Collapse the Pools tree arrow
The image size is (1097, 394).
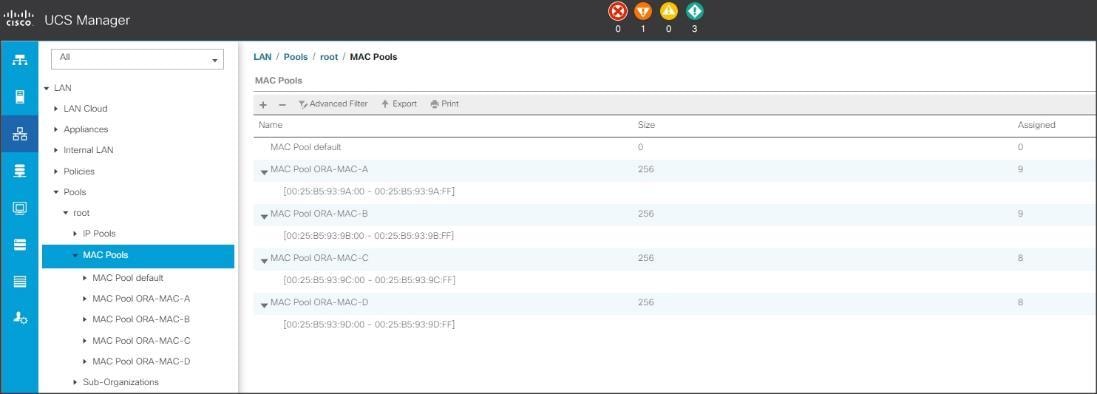pos(56,192)
